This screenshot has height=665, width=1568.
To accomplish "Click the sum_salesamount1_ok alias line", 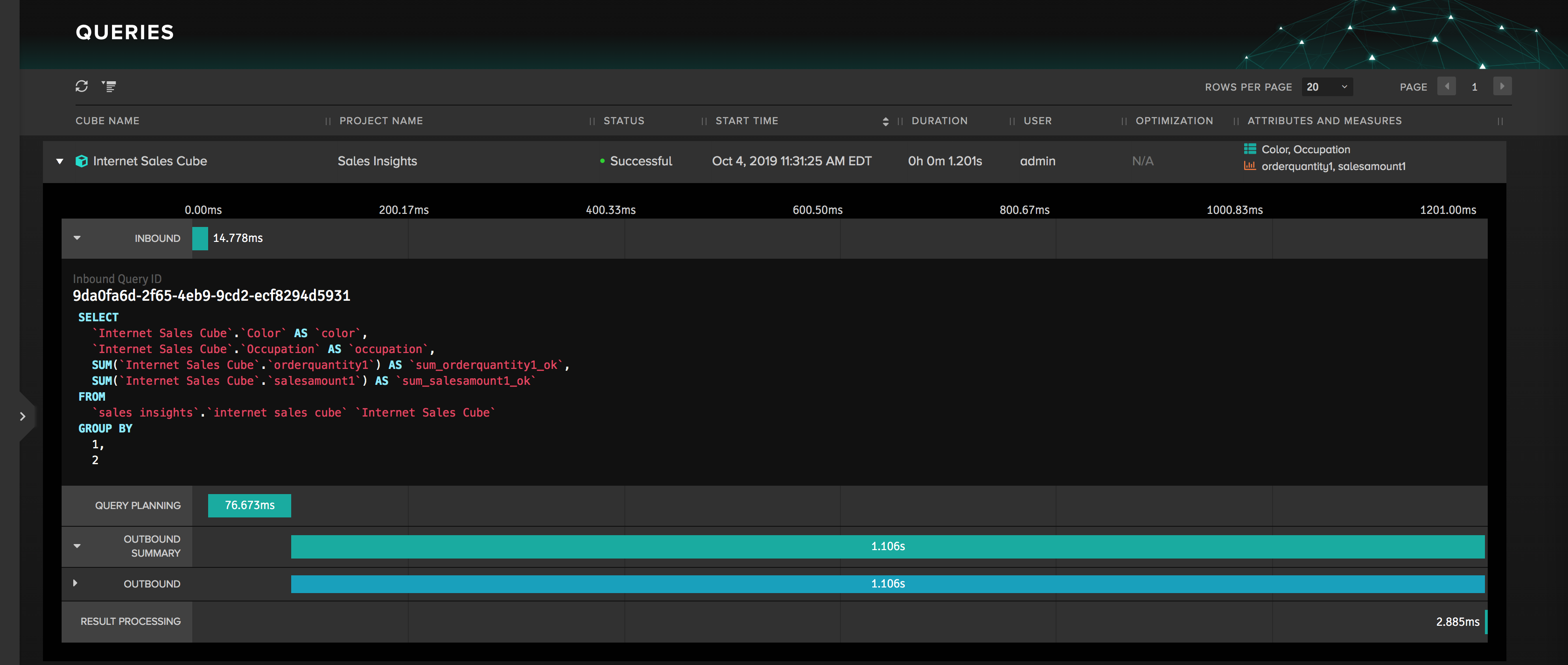I will click(x=314, y=381).
